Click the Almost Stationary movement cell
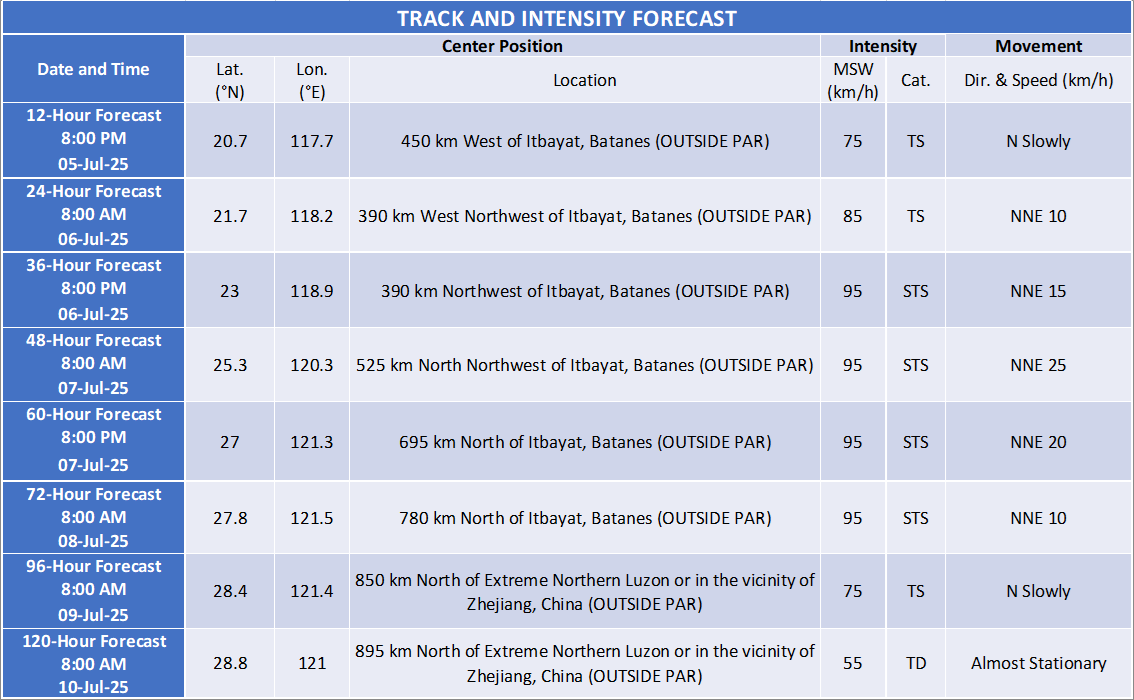 (1039, 663)
